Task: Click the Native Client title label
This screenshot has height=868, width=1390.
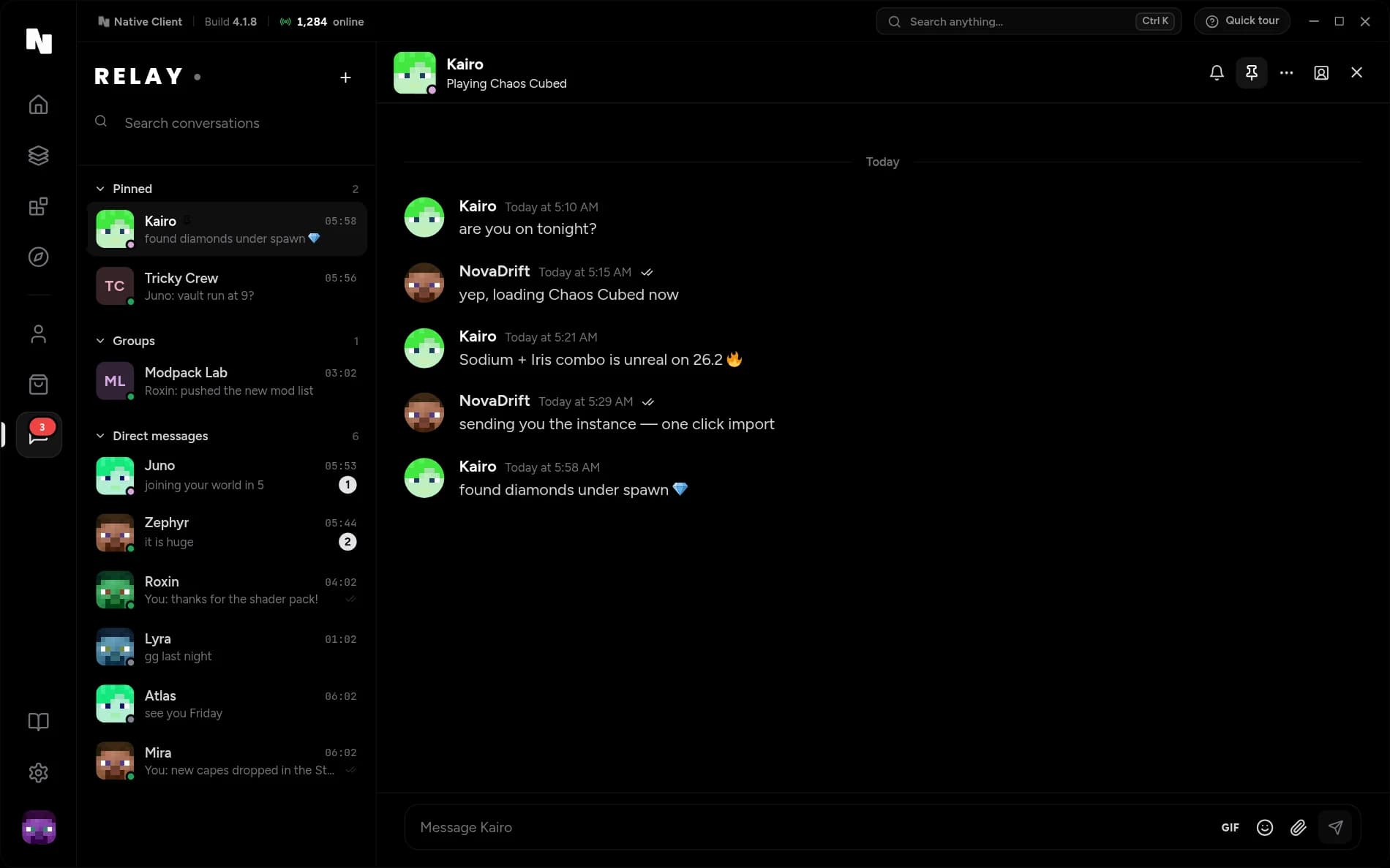Action: [140, 22]
